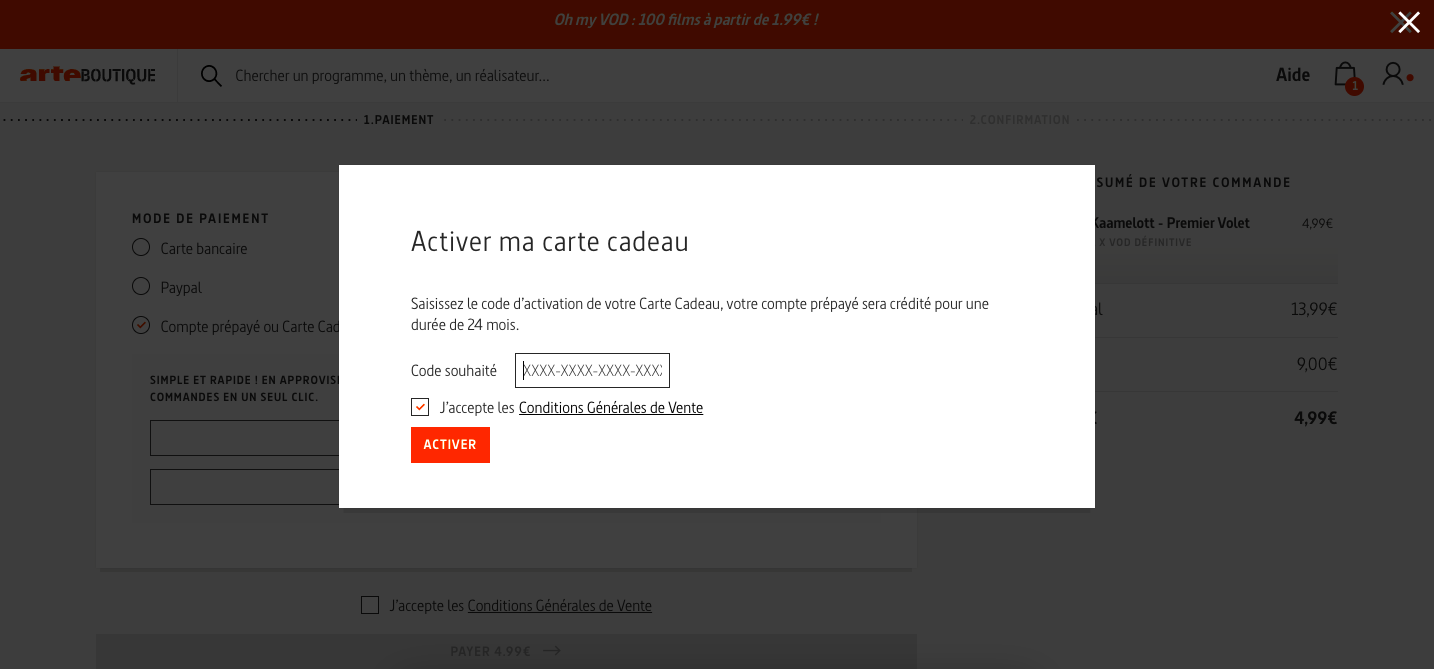Click the search programme text field

[x=392, y=76]
